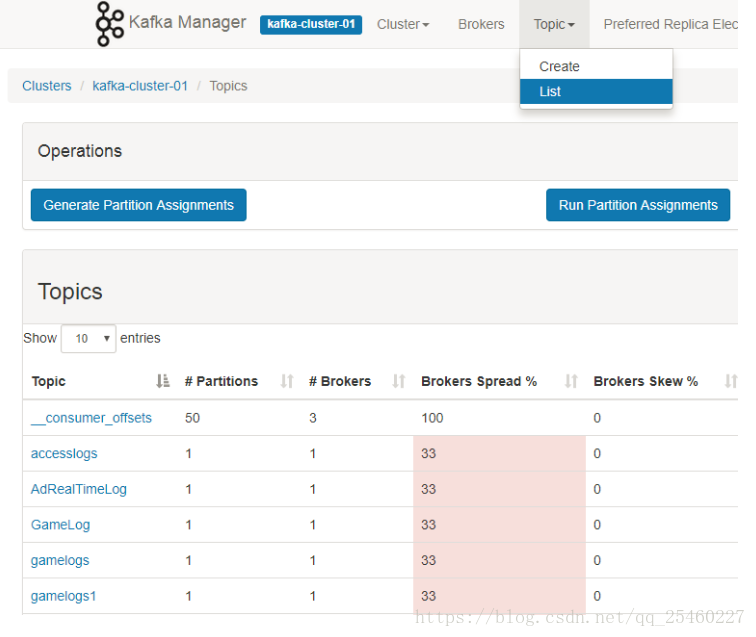Click the # Brokers column header
This screenshot has height=637, width=756.
(340, 381)
